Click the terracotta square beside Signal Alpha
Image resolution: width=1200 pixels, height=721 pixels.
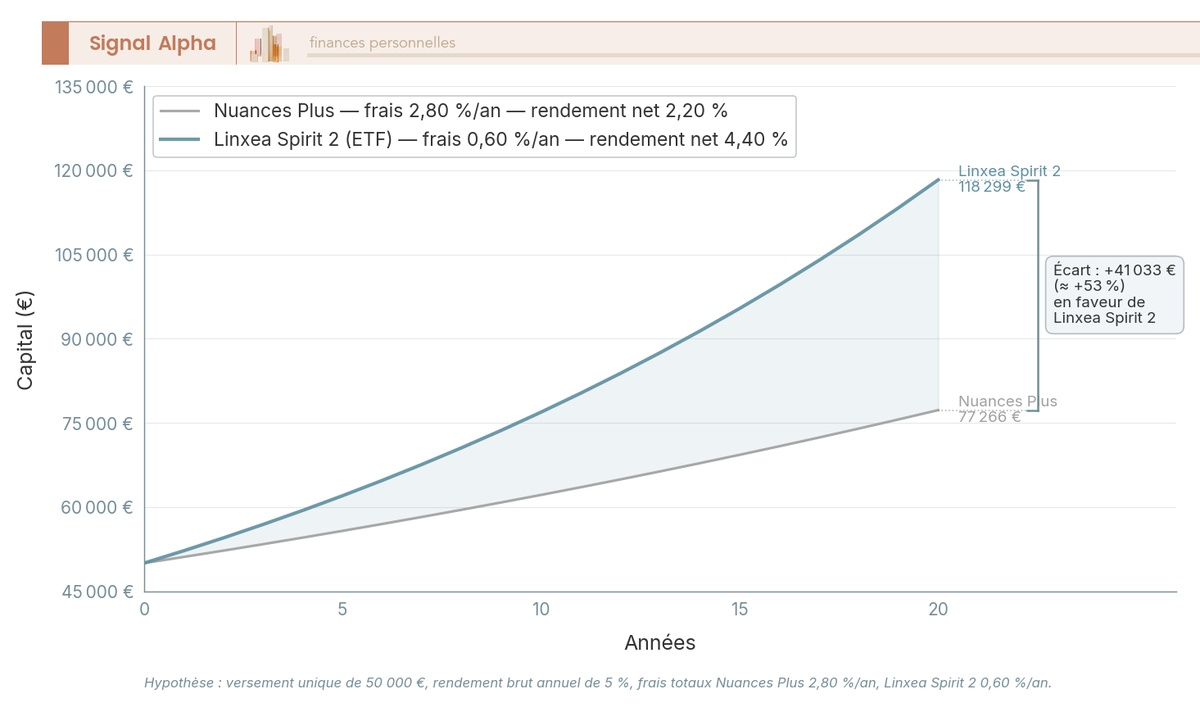click(x=55, y=43)
